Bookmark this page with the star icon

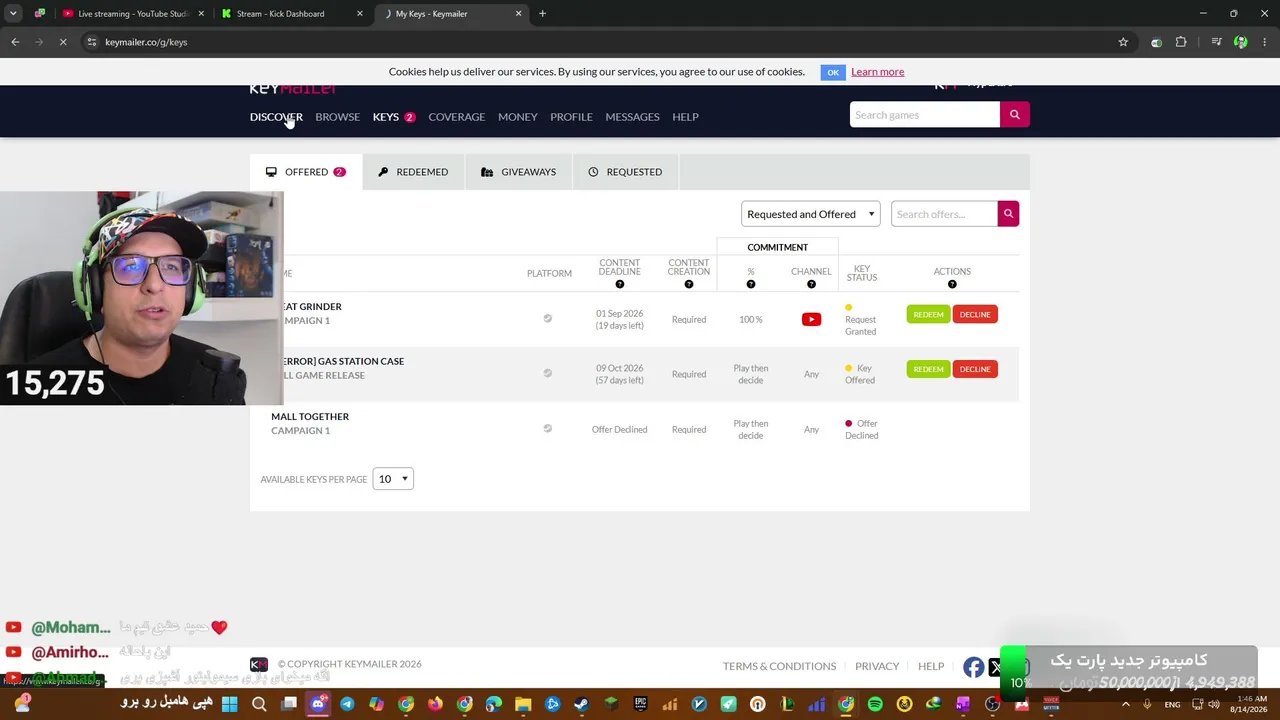pyautogui.click(x=1123, y=42)
